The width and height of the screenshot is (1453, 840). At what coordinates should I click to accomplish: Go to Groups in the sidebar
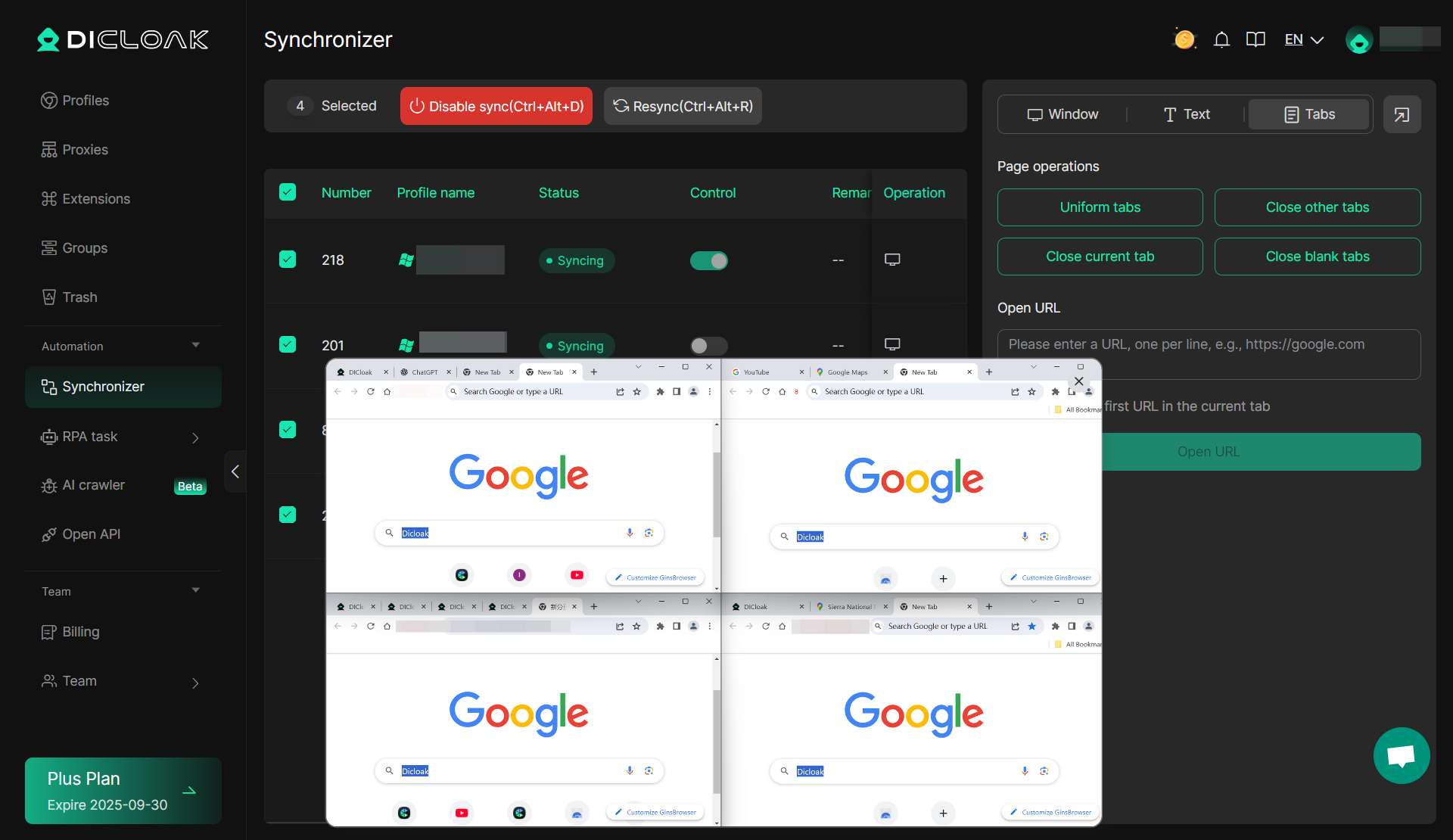click(123, 248)
